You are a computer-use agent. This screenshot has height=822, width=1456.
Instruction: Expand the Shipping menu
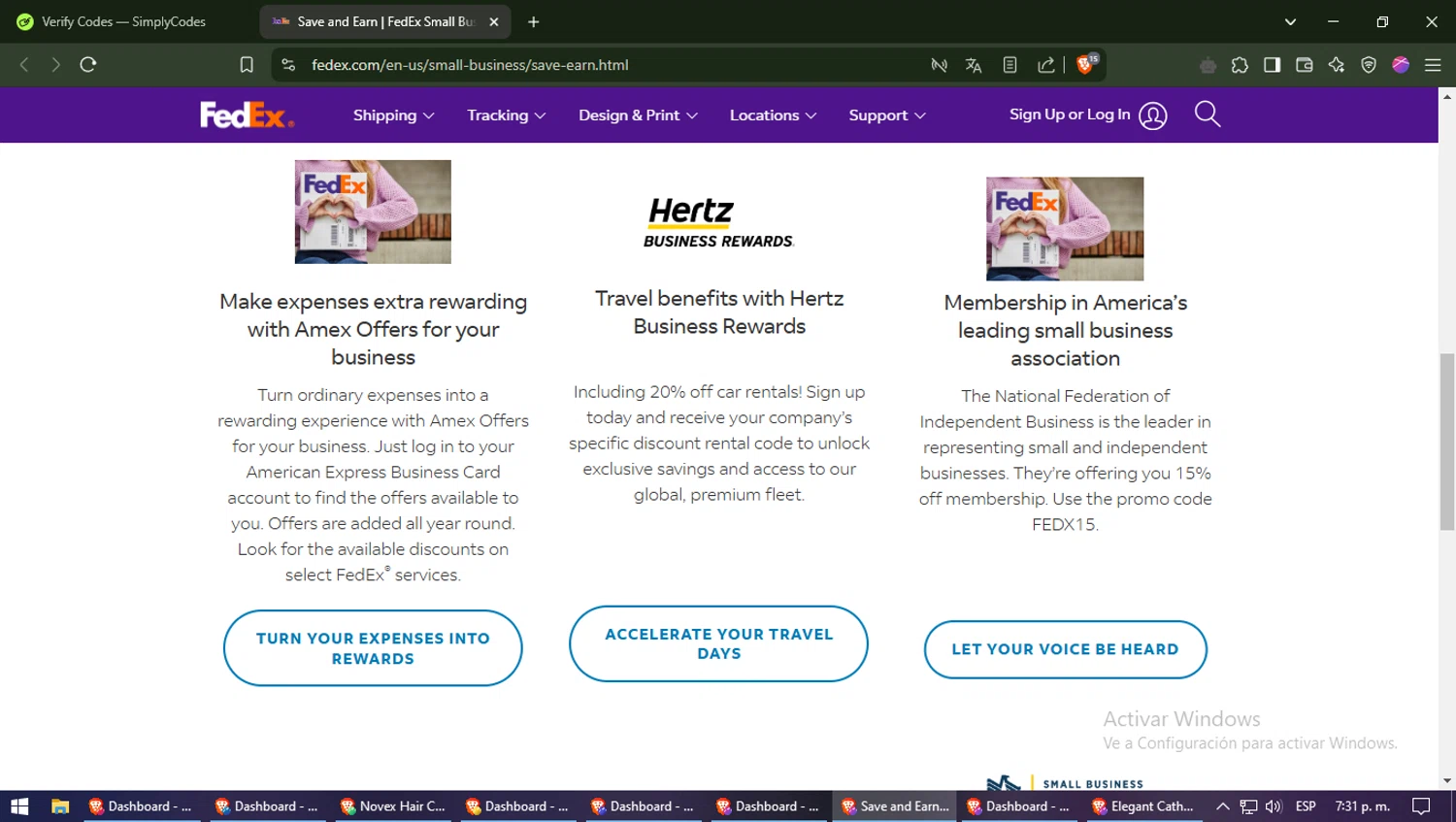393,115
